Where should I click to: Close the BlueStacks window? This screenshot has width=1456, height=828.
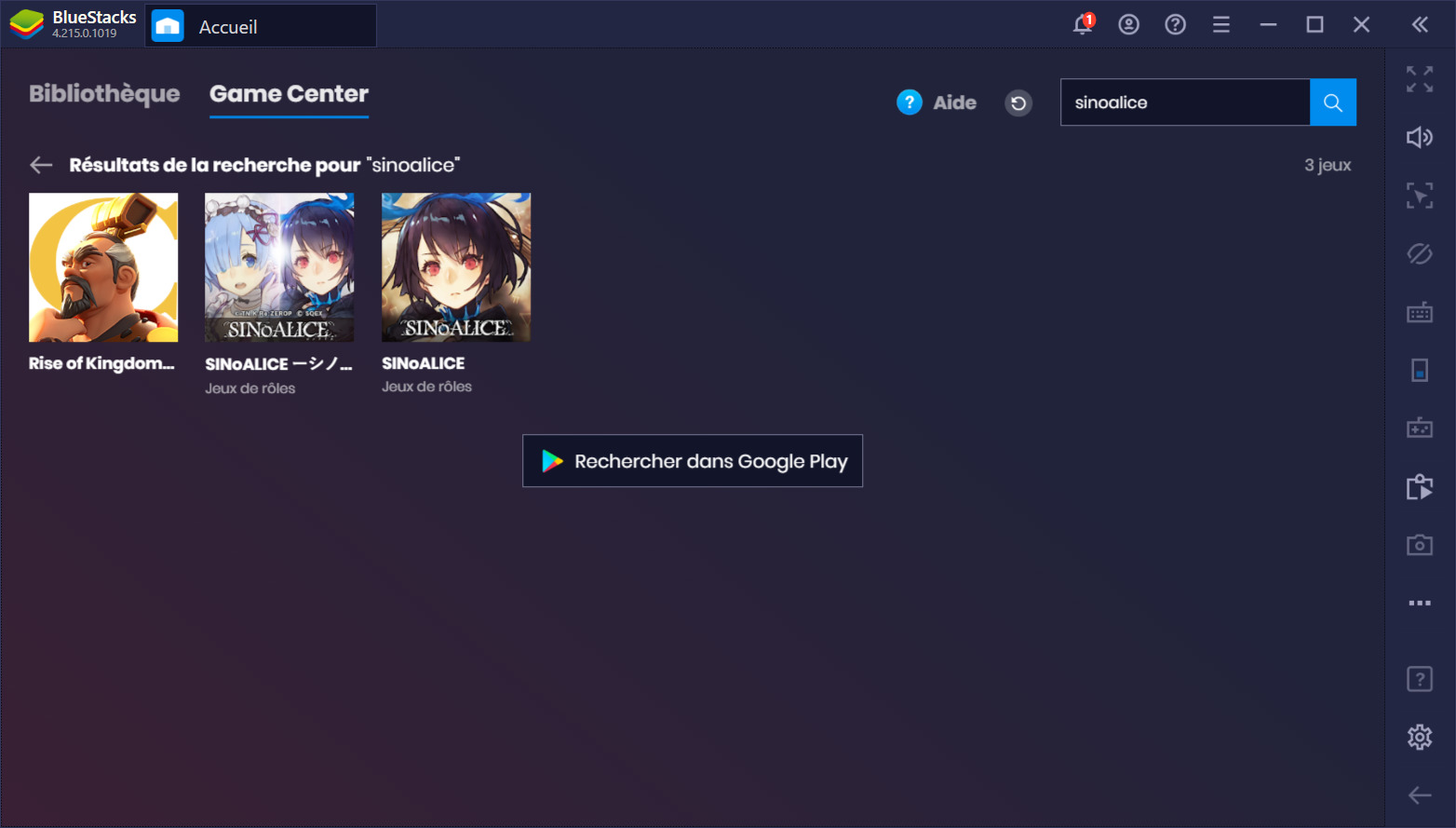1361,24
